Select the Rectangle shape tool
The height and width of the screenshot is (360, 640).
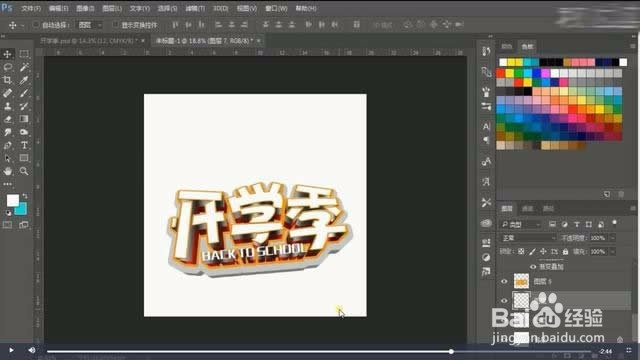coord(24,158)
